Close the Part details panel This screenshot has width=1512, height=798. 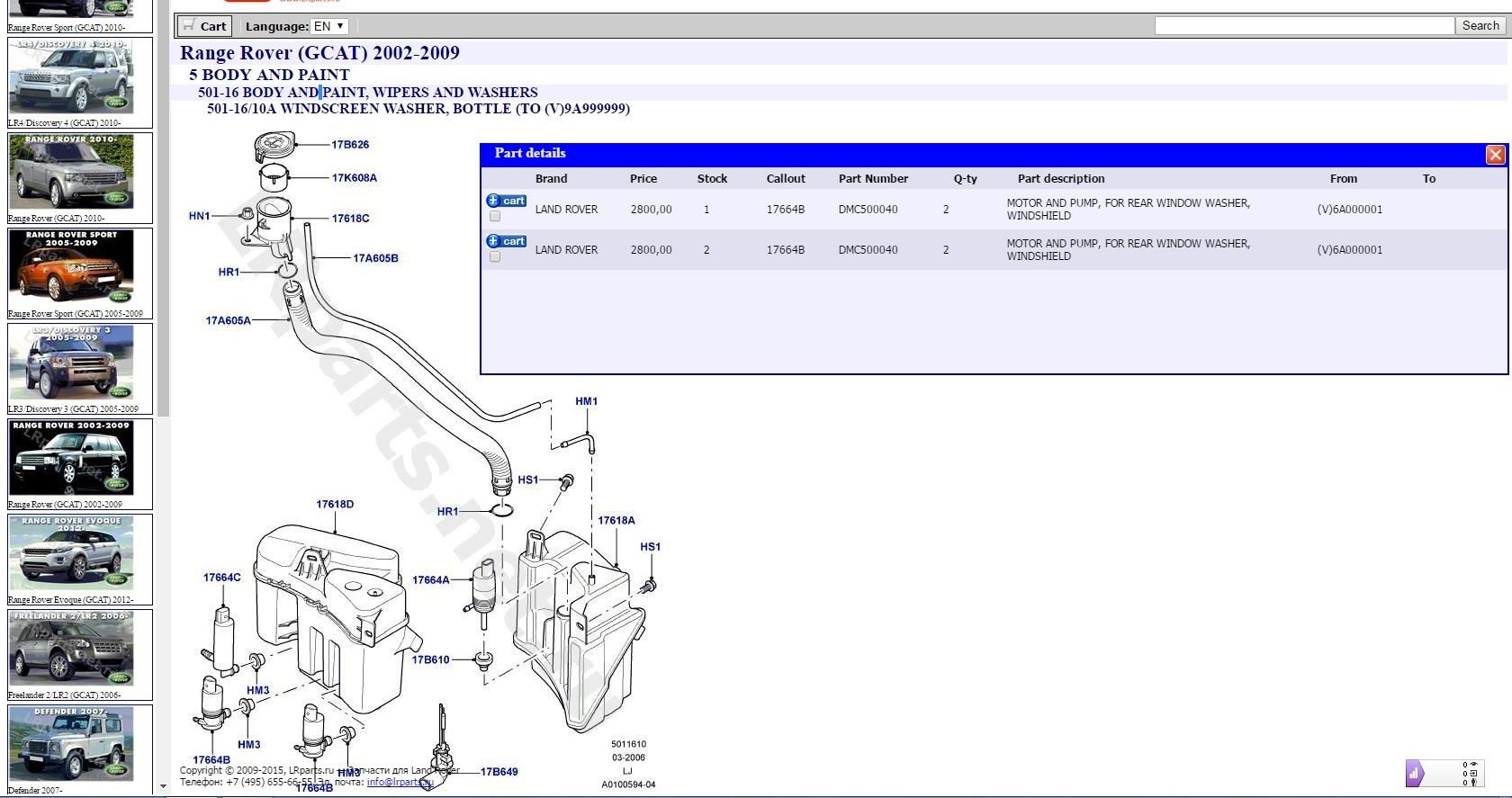coord(1495,155)
